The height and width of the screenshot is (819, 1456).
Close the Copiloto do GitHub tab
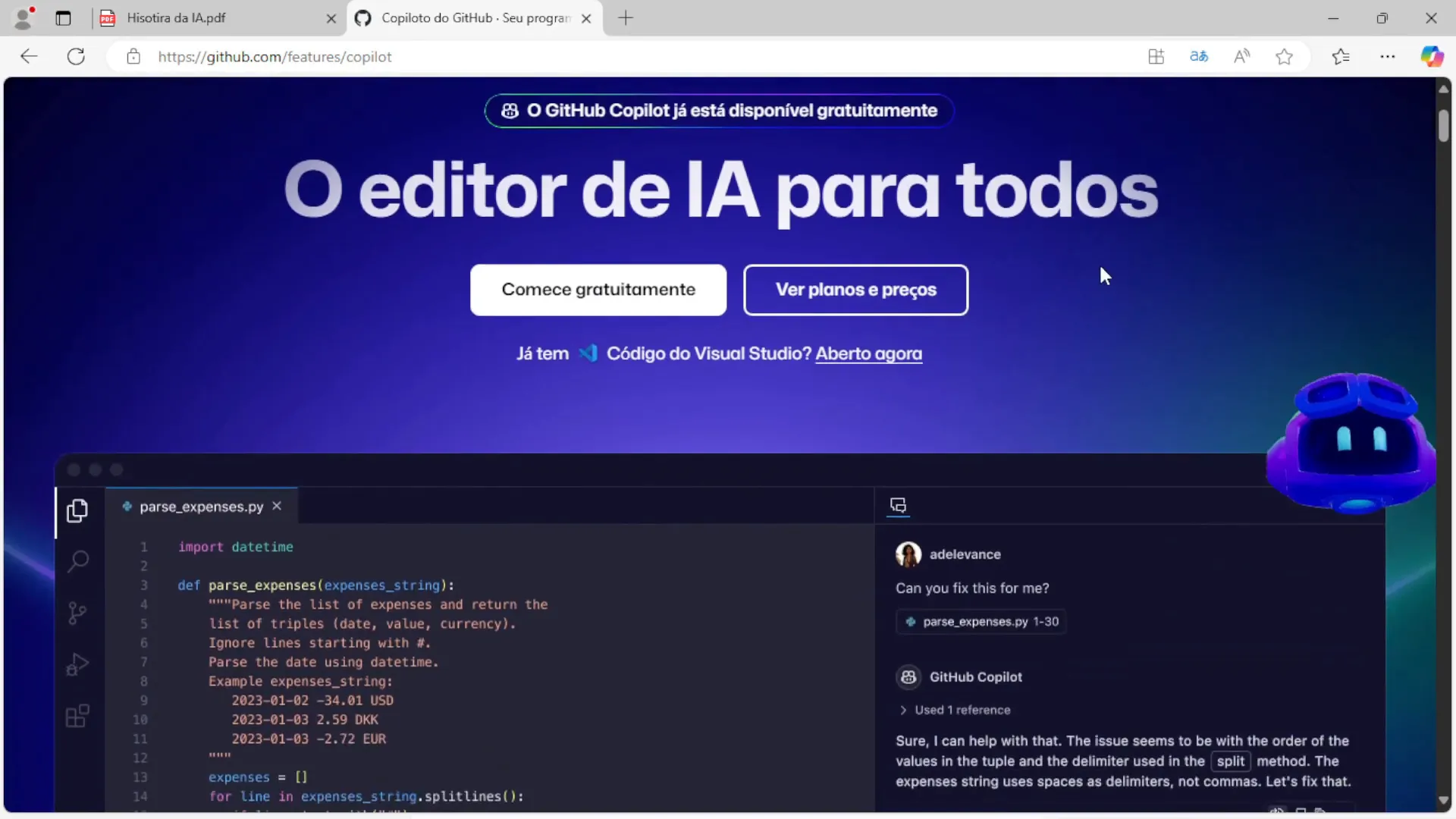click(586, 18)
